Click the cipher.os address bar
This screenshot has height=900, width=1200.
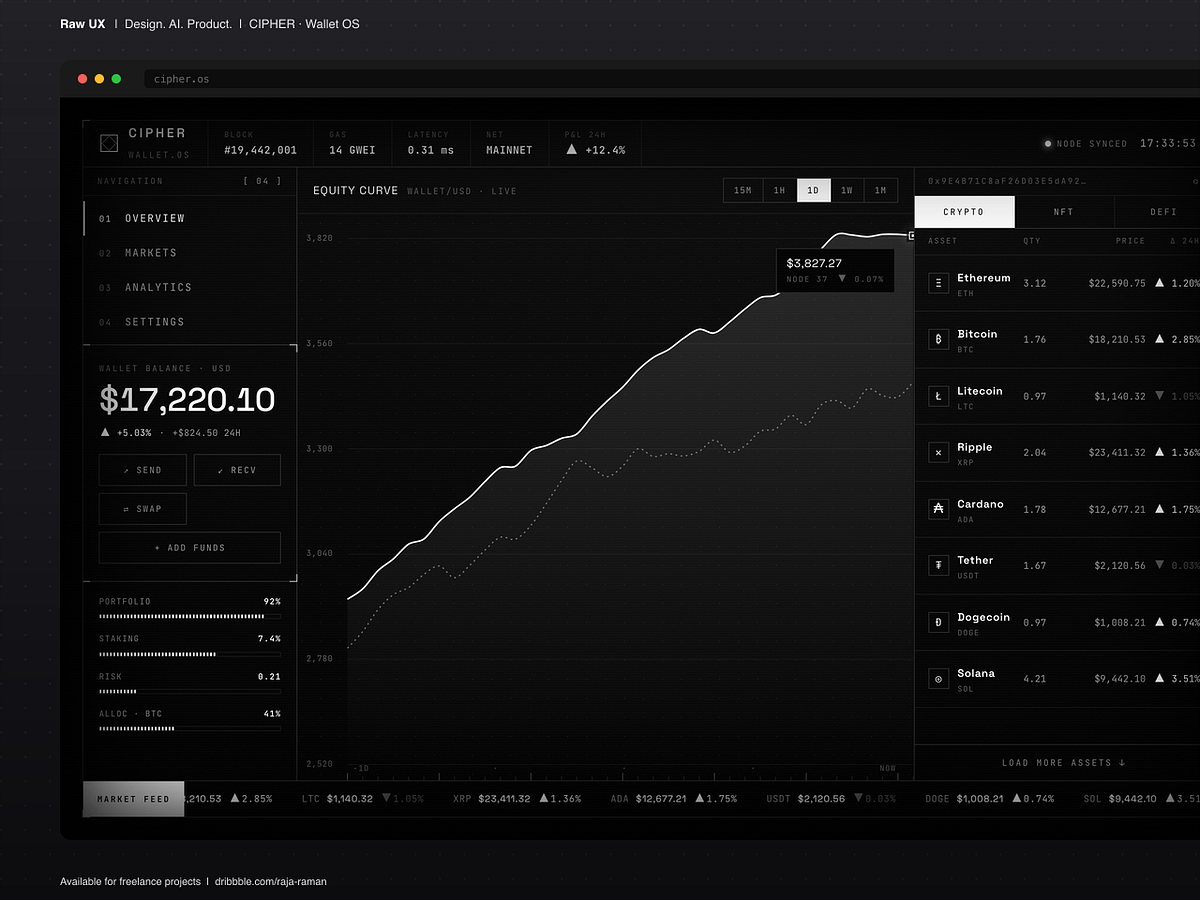click(x=672, y=79)
